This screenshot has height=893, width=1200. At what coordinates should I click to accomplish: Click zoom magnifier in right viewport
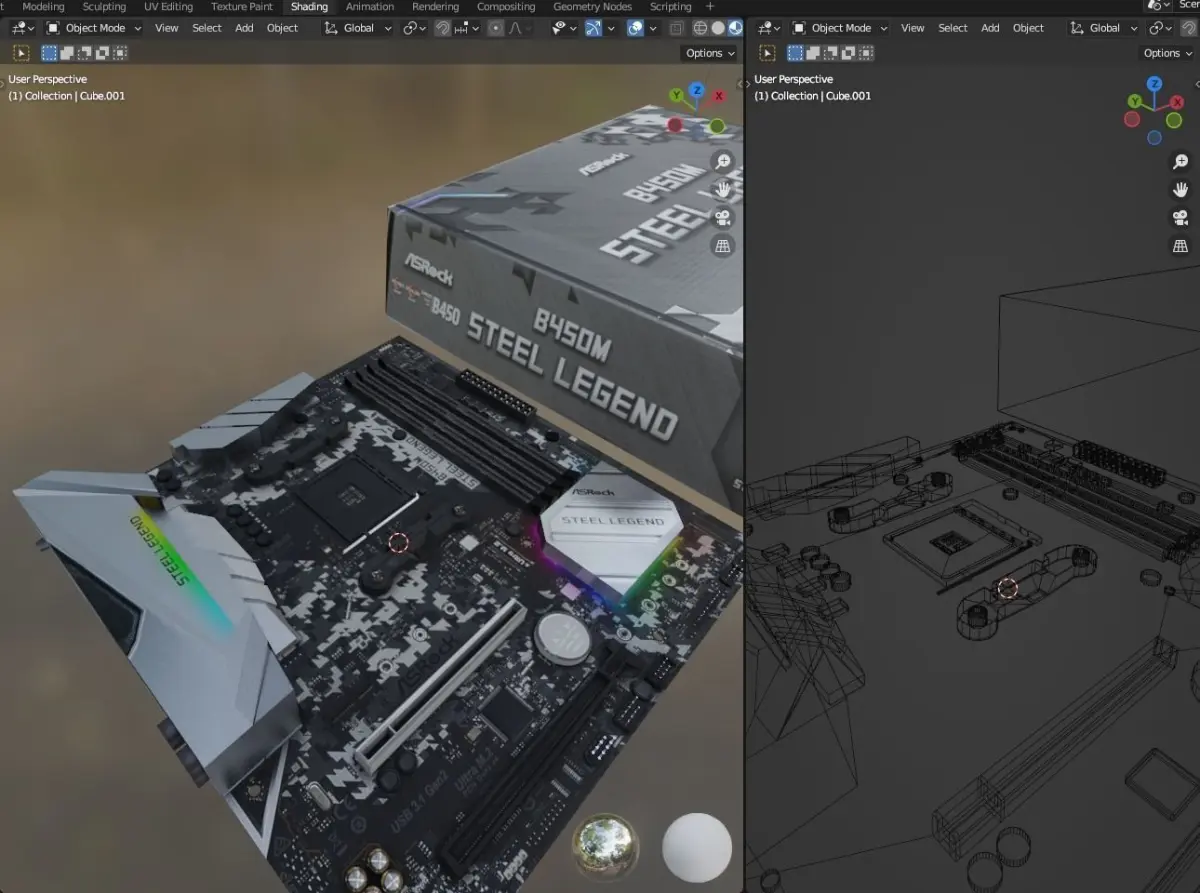tap(1181, 162)
